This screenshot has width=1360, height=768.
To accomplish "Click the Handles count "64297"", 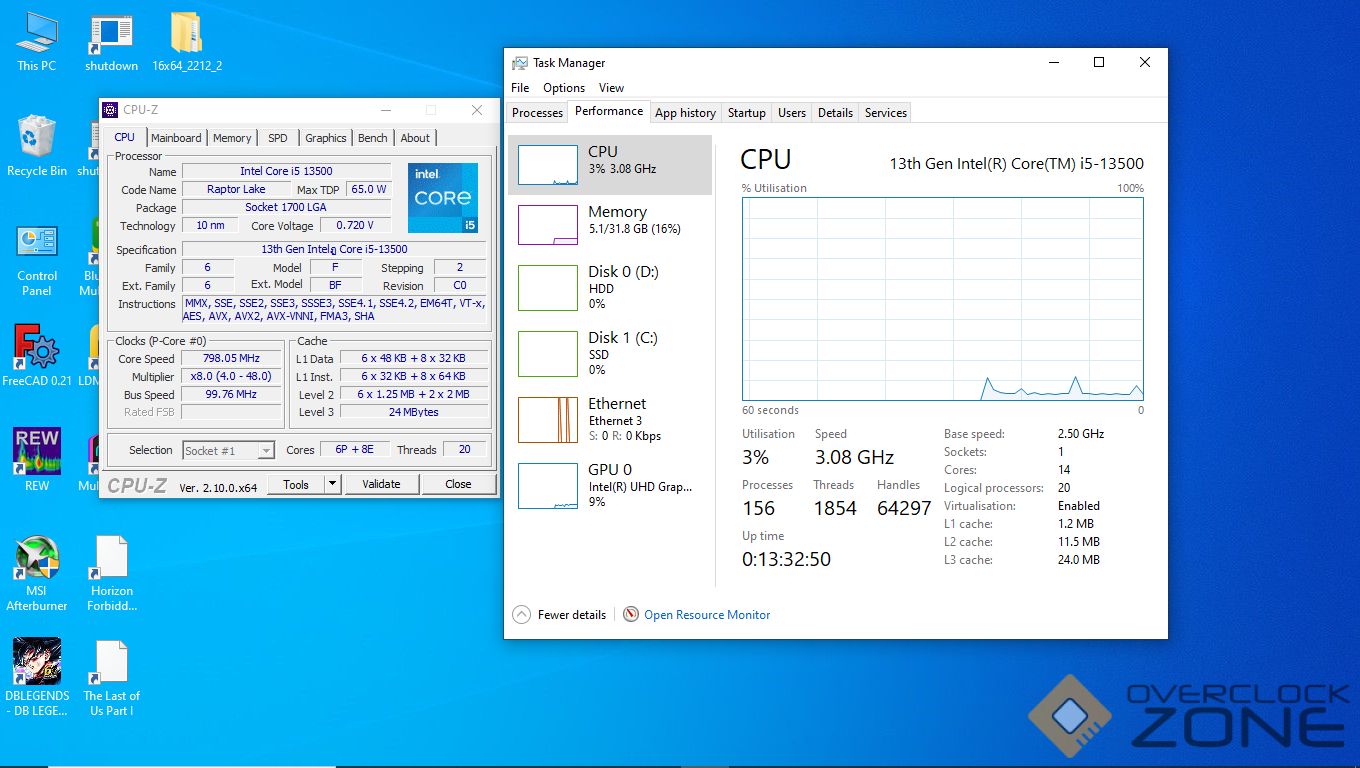I will point(904,508).
